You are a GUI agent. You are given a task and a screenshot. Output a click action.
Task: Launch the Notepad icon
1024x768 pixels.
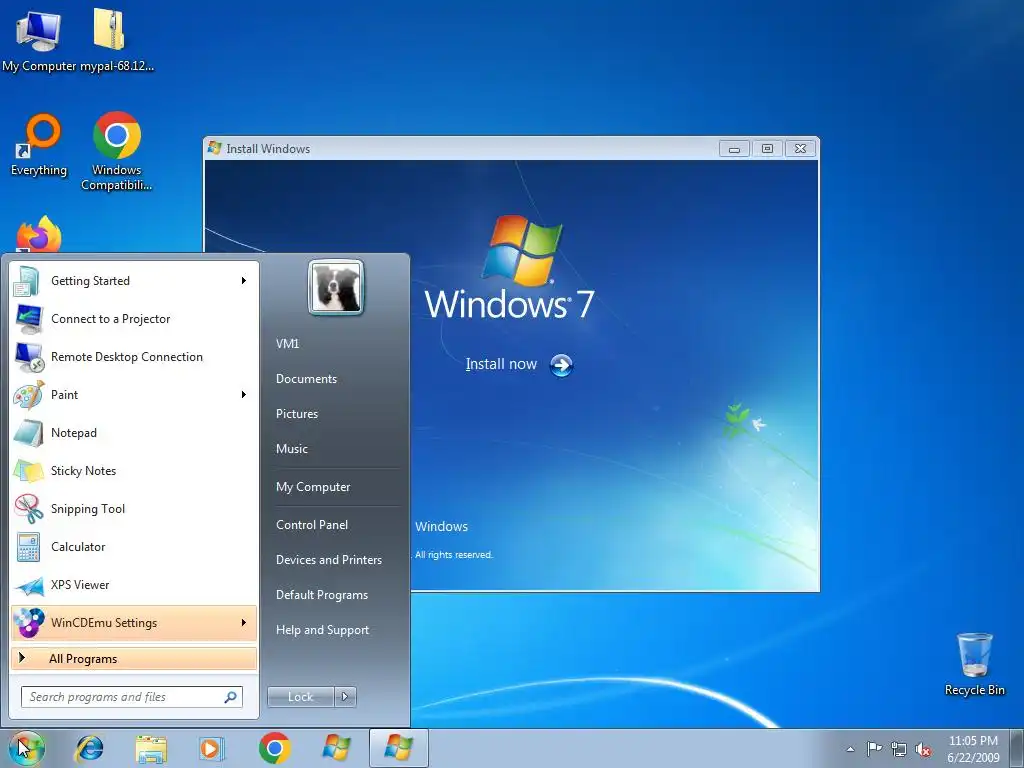[28, 433]
